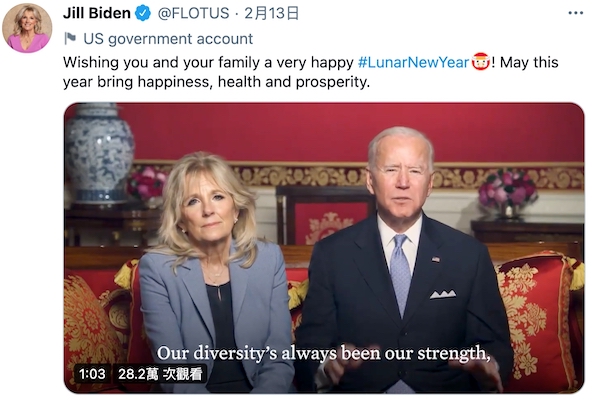
Task: Open the #LunarNewYear hashtag
Action: (413, 62)
